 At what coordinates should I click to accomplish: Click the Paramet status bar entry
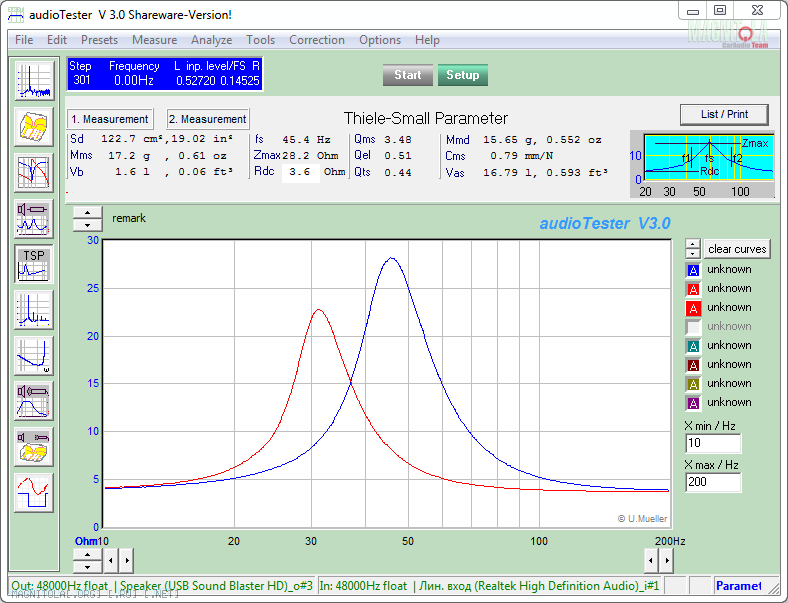(x=739, y=586)
